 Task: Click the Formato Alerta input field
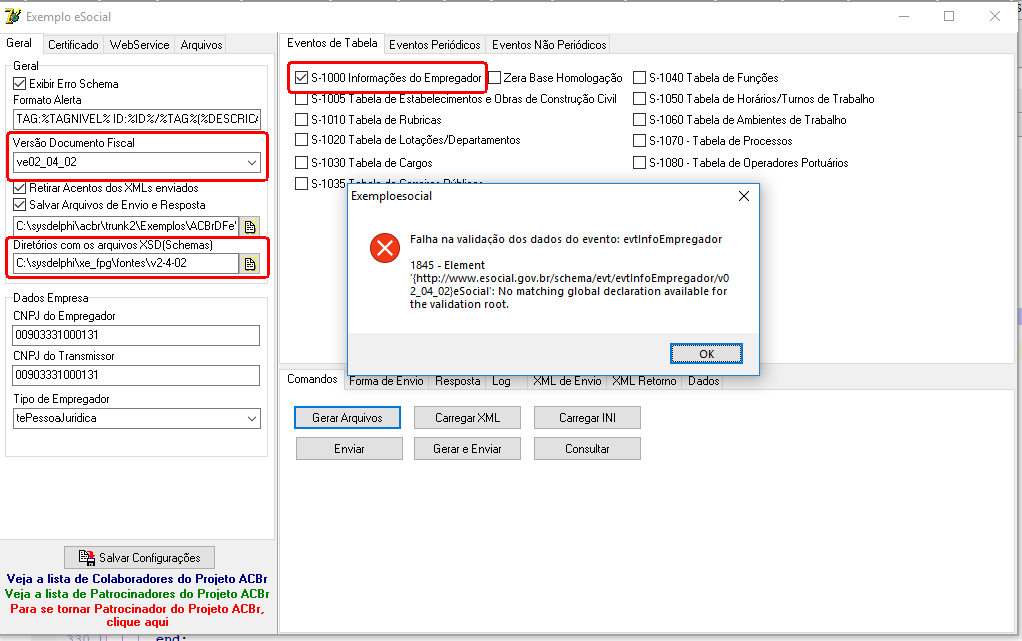point(136,119)
